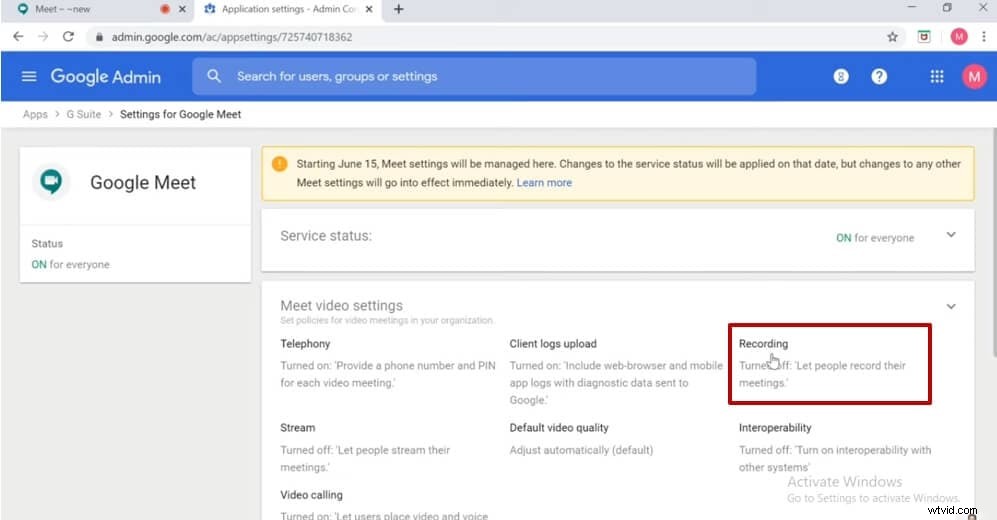Select the Application settings Admin Console tab
Image resolution: width=997 pixels, height=520 pixels.
[289, 9]
